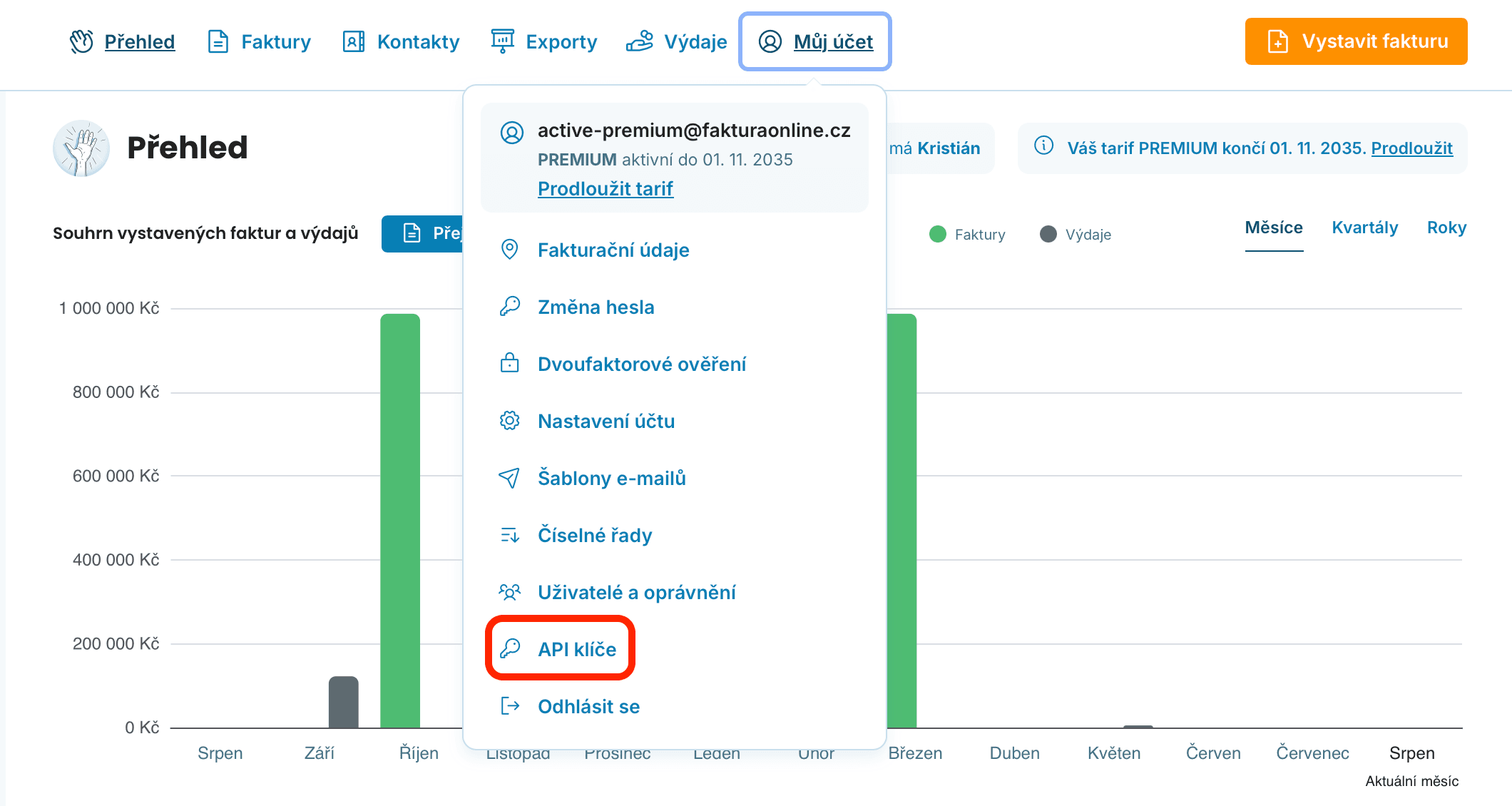
Task: Click the Vystavit fakturu button
Action: tap(1356, 41)
